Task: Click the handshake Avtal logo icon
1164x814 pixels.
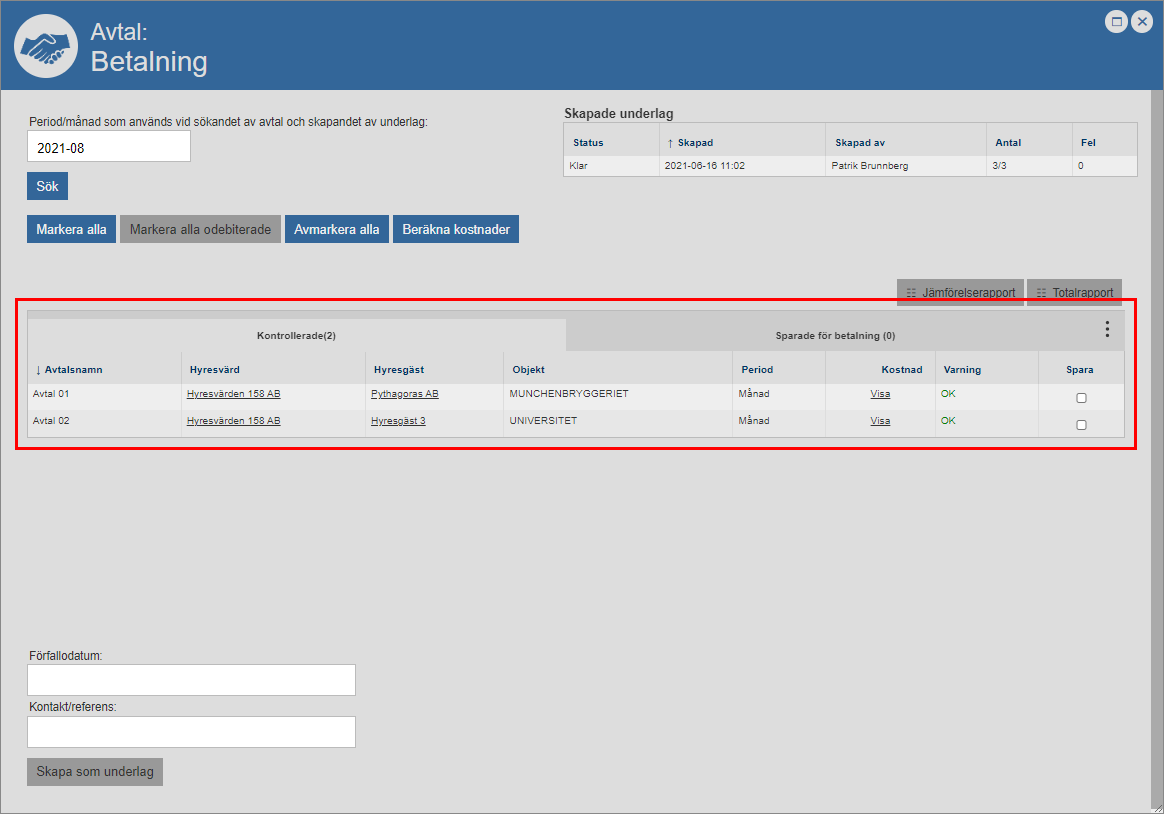Action: coord(47,48)
